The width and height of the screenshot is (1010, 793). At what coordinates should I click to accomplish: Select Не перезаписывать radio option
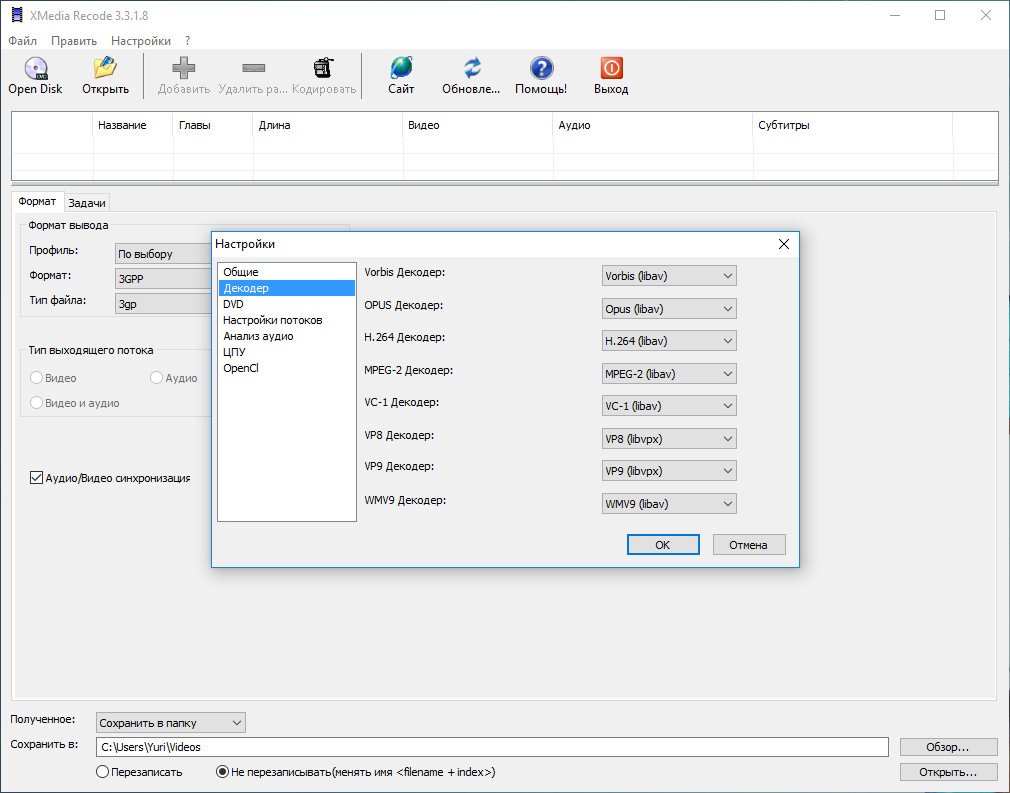(223, 772)
